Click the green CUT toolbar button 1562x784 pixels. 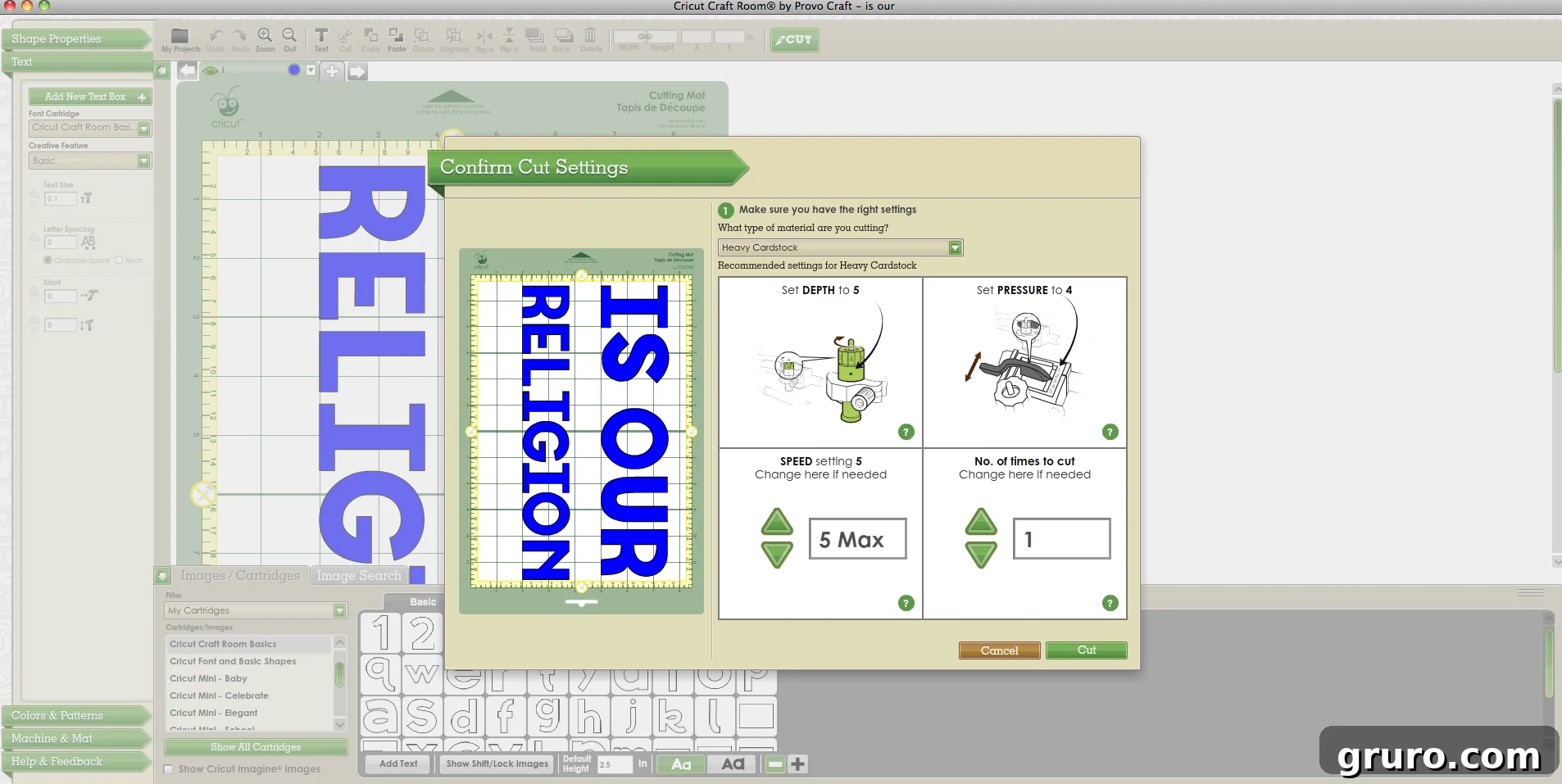794,39
